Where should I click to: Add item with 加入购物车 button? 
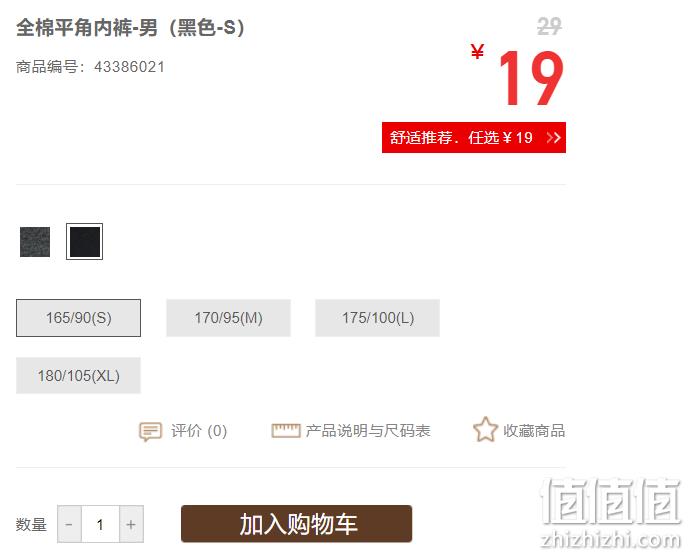(x=297, y=524)
